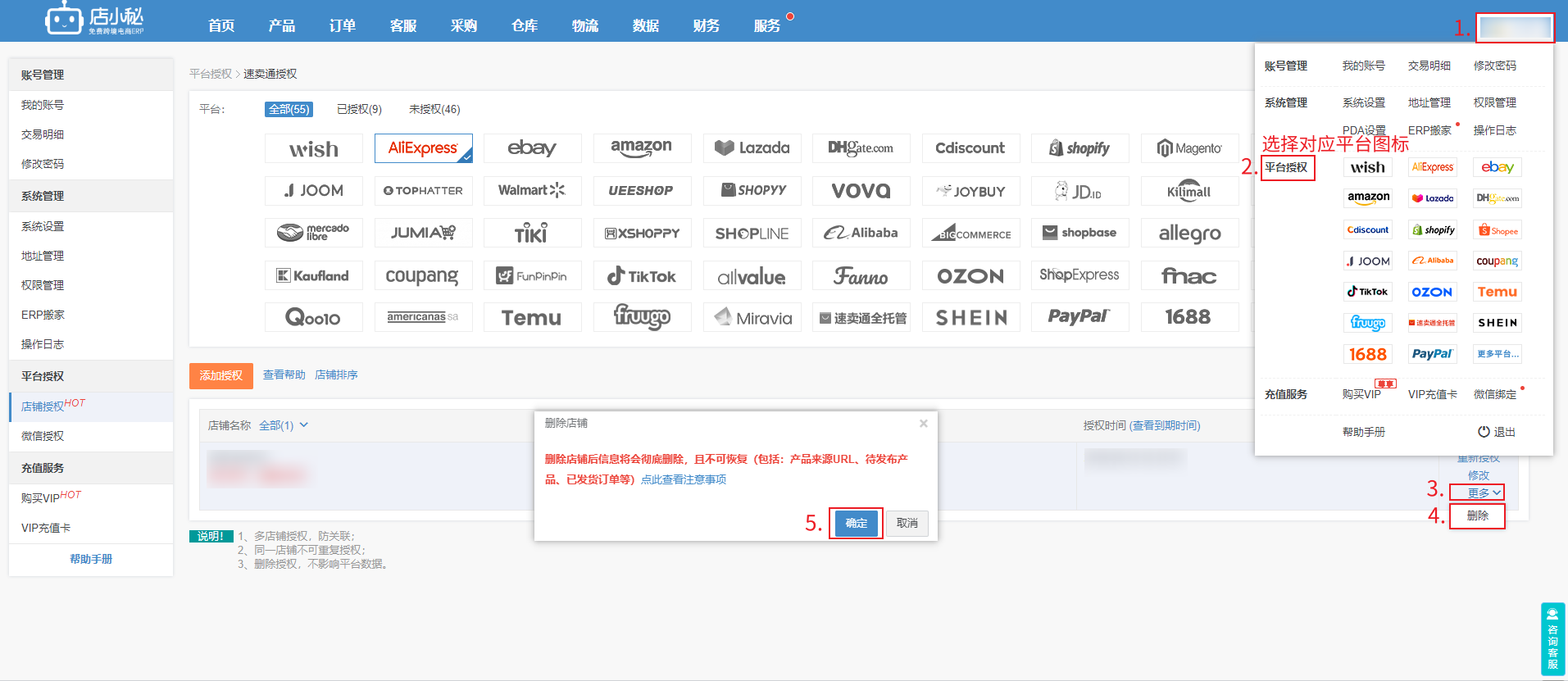Click the 删除 option under 更多
Screen dimensions: 1568x681
click(1477, 515)
